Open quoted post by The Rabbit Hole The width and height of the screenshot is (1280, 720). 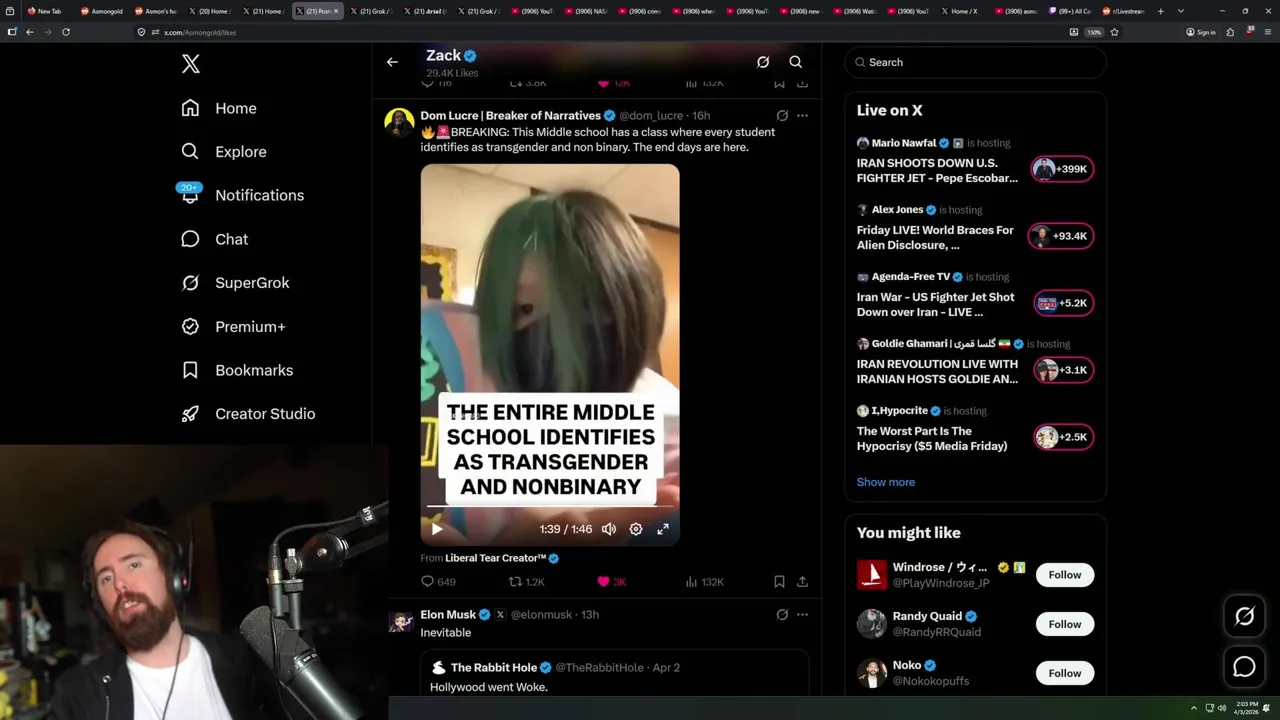[x=613, y=673]
